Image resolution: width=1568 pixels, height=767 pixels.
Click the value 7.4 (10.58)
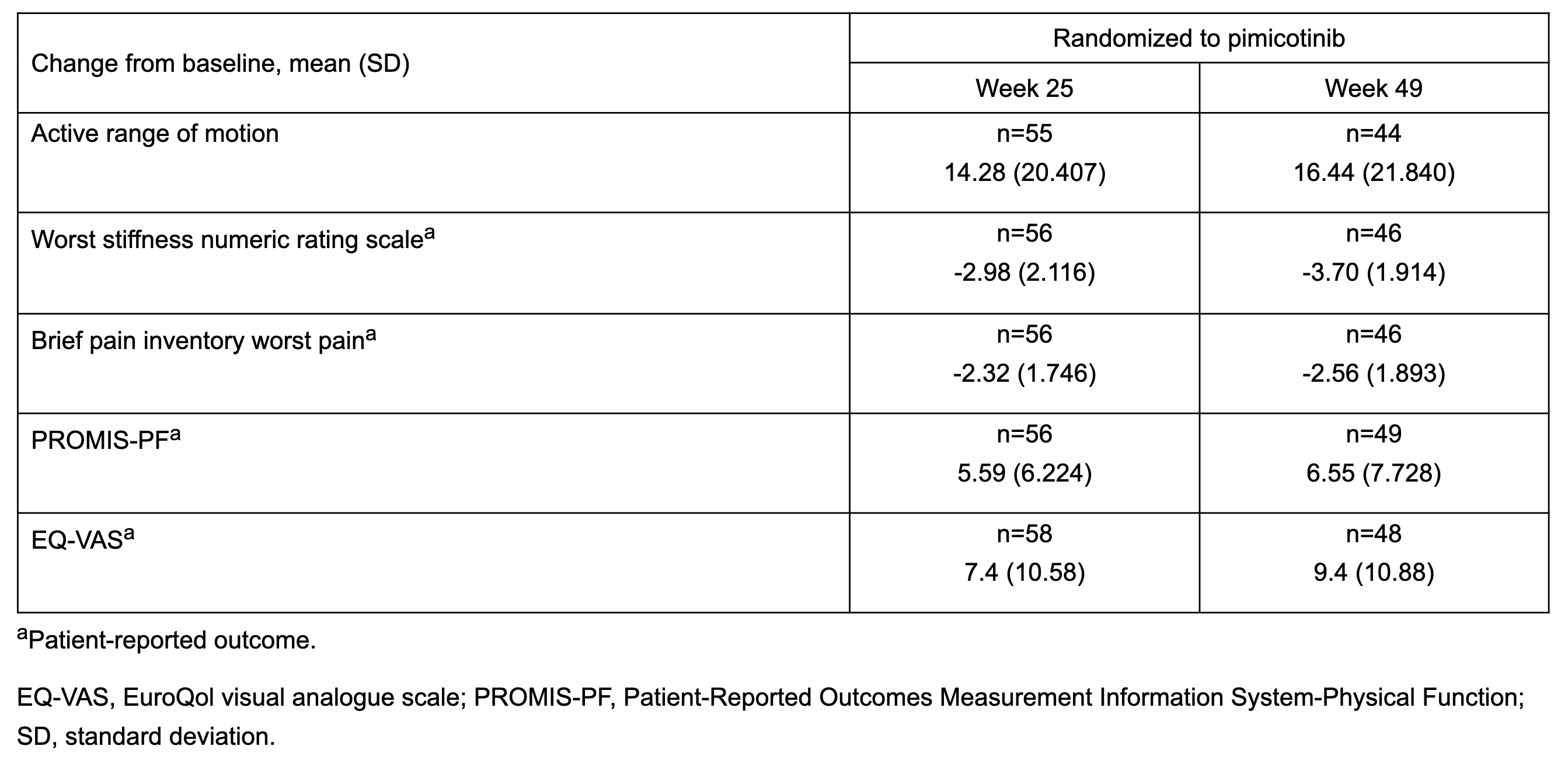click(1025, 573)
